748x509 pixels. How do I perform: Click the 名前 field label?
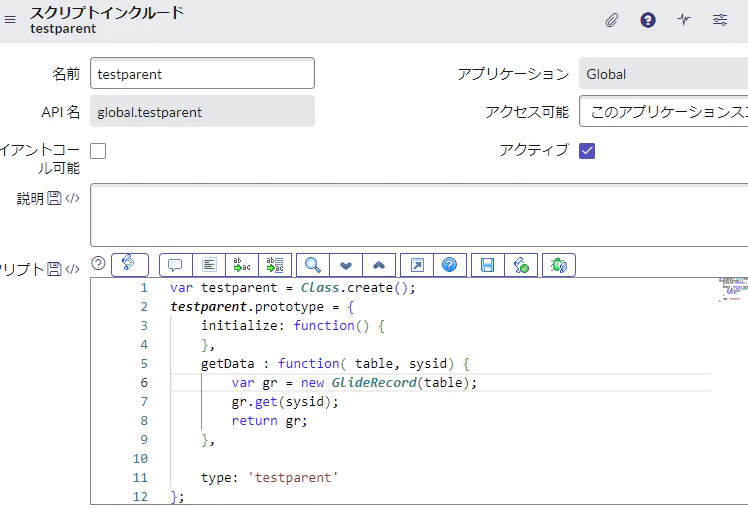(x=66, y=74)
